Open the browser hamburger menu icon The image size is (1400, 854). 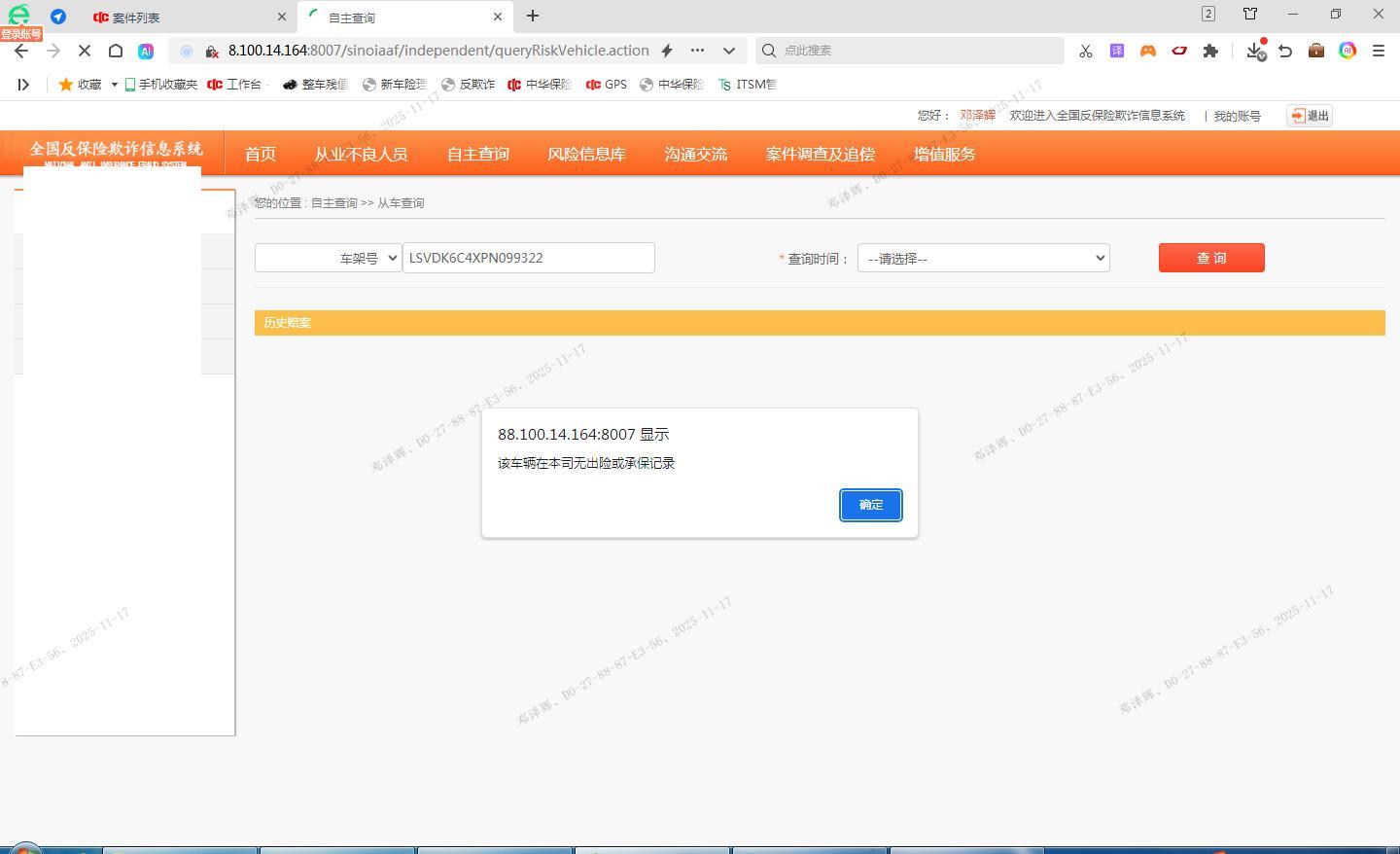click(x=1378, y=51)
